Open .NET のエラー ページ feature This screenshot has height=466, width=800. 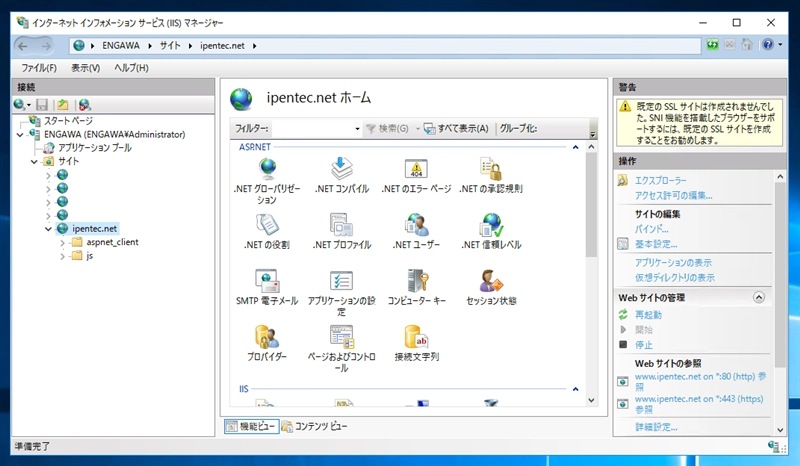click(x=416, y=175)
